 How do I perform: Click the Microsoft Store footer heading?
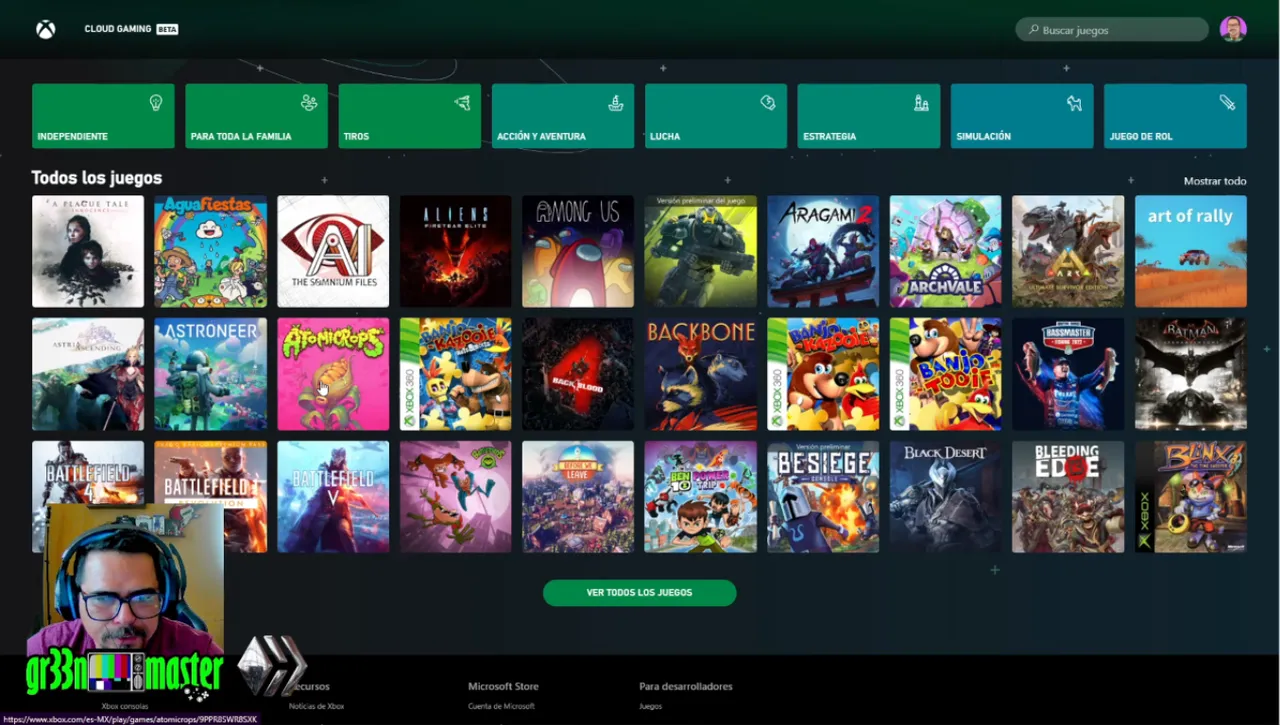coord(503,686)
